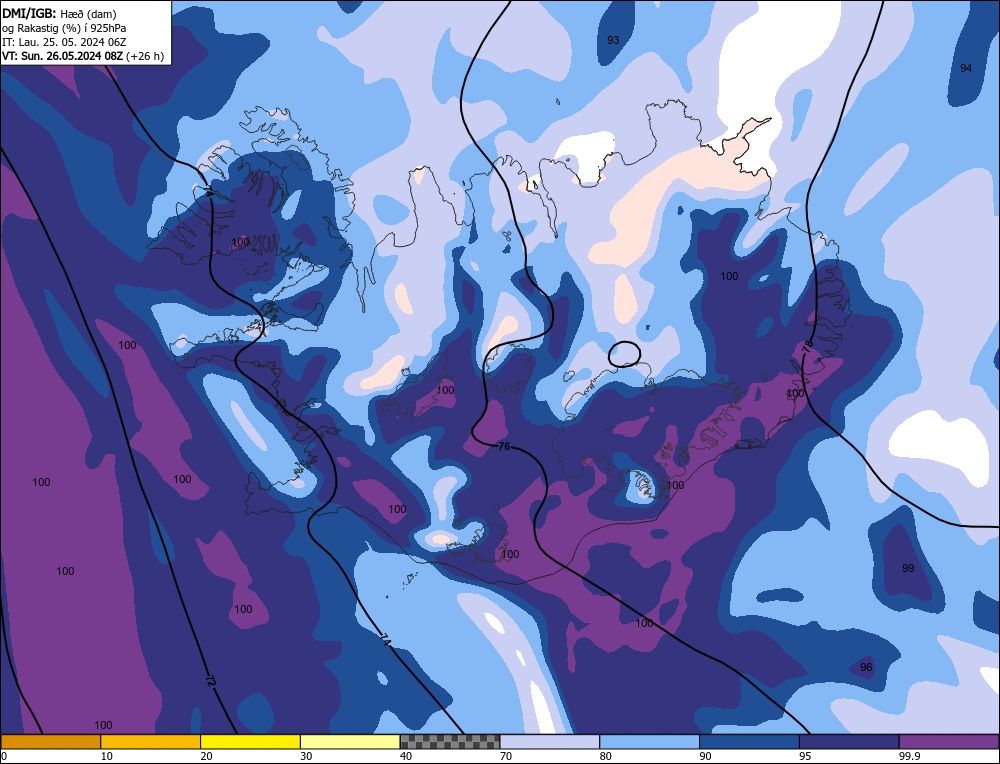Select the "og Rakastig (%) í 925hPa" line
This screenshot has height=764, width=1000.
tap(64, 28)
